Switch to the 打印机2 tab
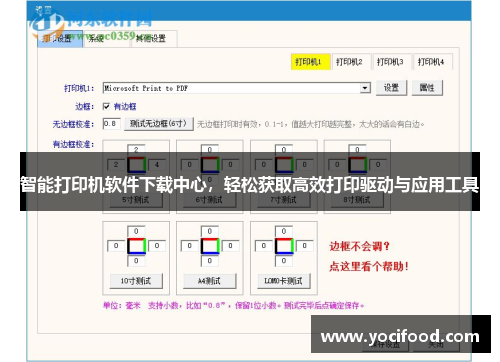500x362 pixels. (351, 62)
